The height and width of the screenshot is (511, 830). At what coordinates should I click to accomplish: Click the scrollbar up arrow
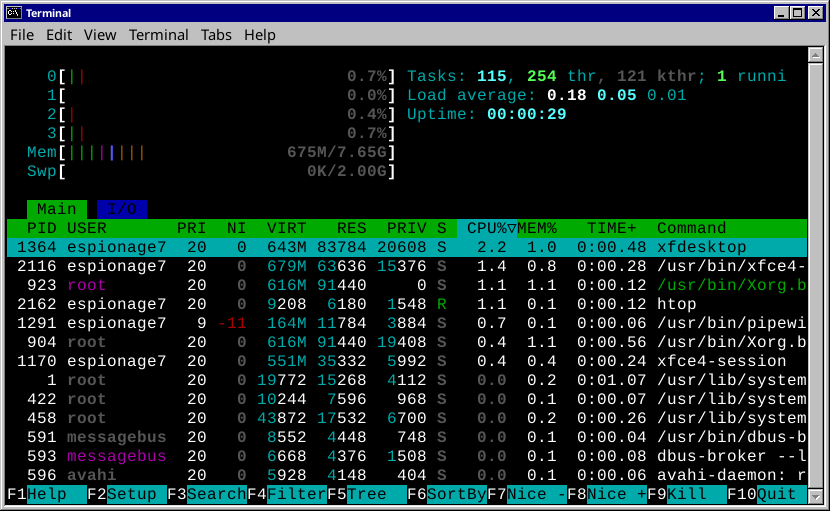(x=816, y=55)
